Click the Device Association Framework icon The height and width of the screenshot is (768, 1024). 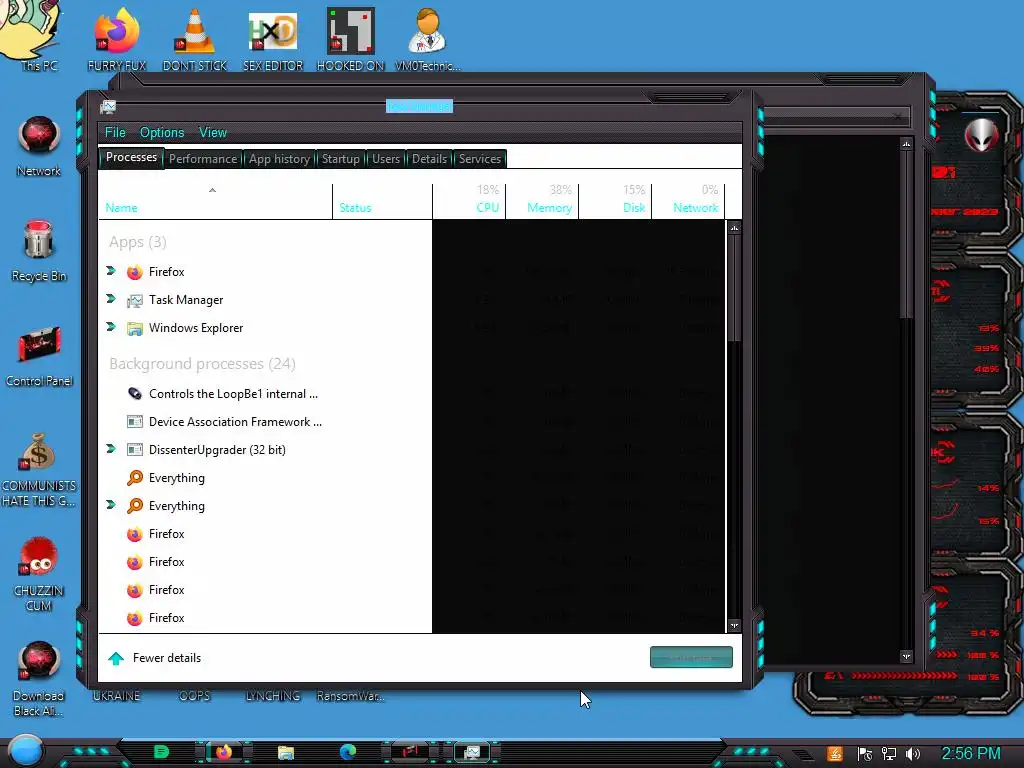click(135, 422)
